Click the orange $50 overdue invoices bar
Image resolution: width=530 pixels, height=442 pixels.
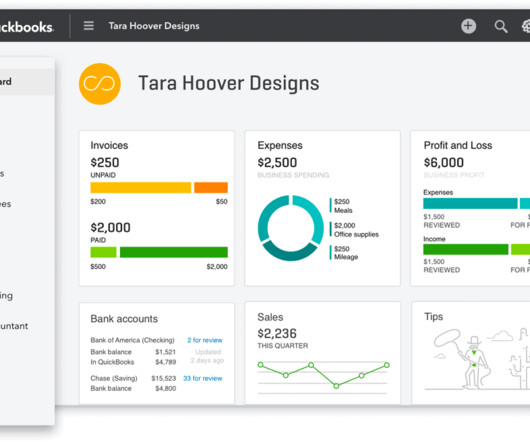pos(211,188)
